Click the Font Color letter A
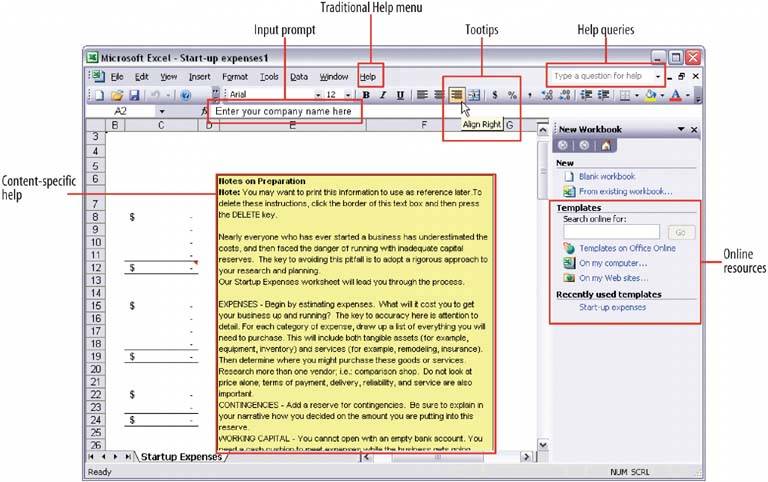This screenshot has width=768, height=482. [x=676, y=95]
